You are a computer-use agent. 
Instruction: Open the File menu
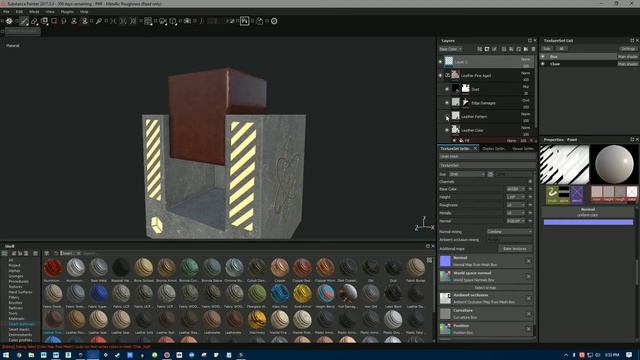[x=7, y=12]
